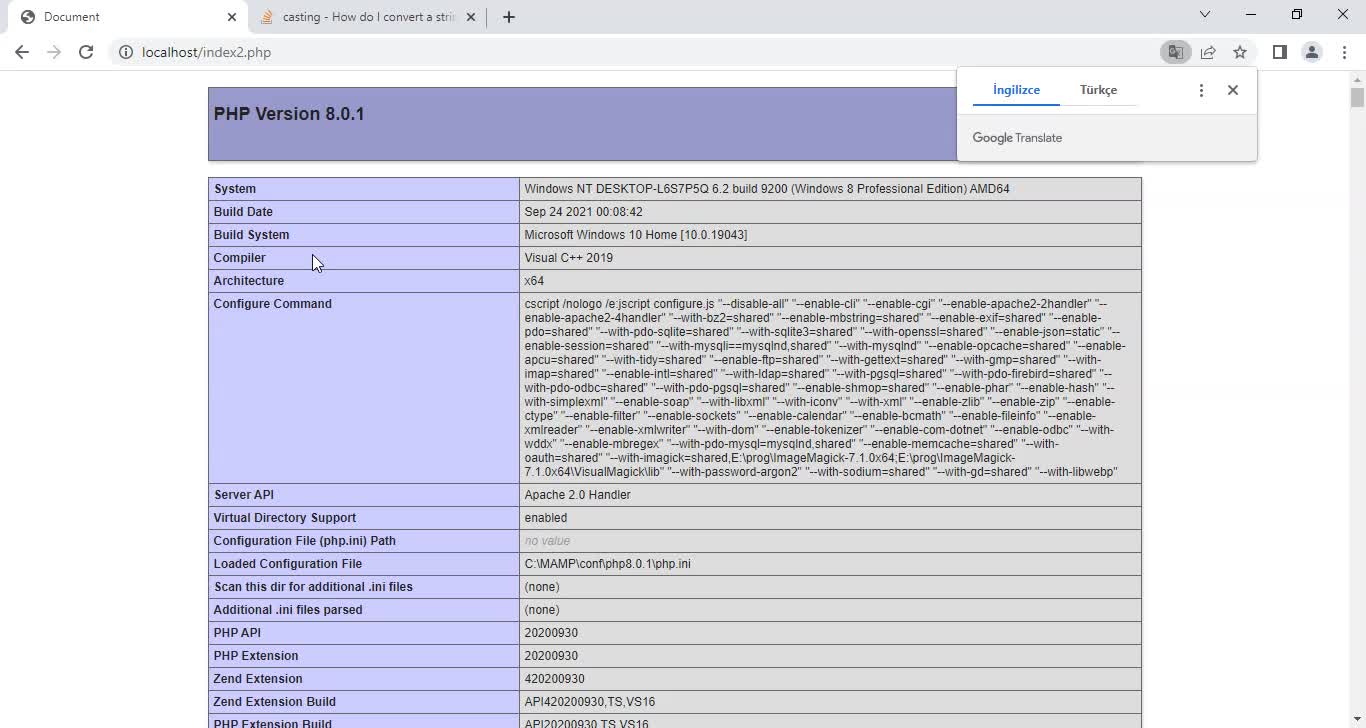The width and height of the screenshot is (1366, 728).
Task: Click the Virtual Directory Support label
Action: coord(284,518)
